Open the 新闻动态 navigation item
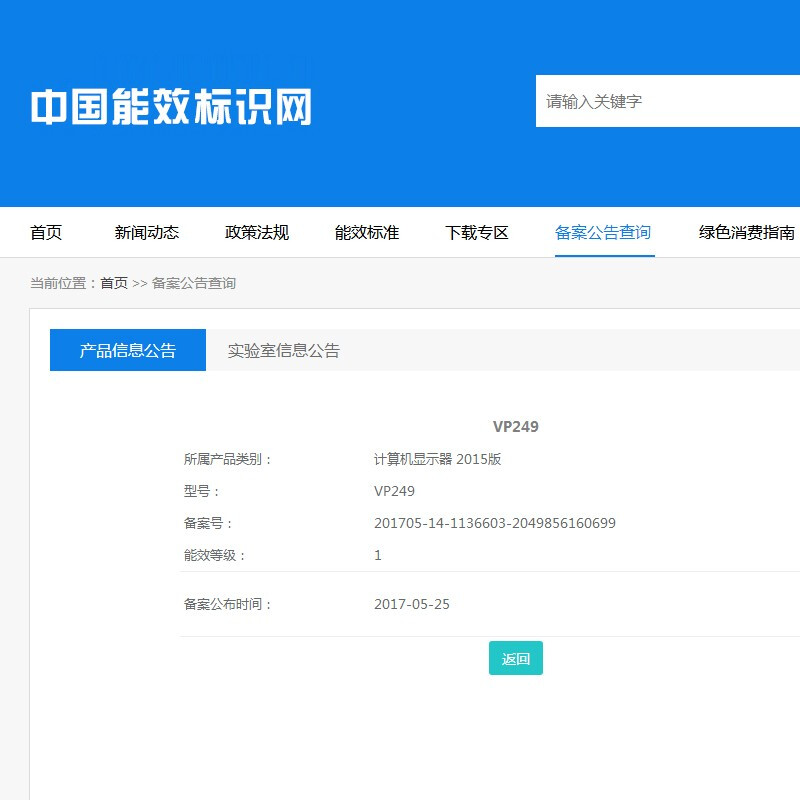800x800 pixels. [x=146, y=233]
